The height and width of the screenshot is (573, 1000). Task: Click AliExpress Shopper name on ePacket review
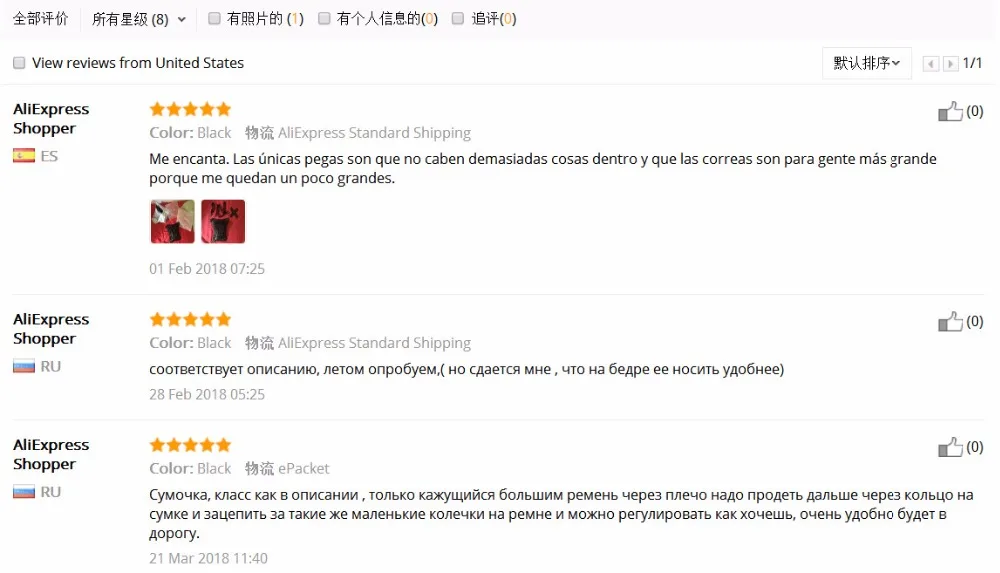tap(51, 454)
